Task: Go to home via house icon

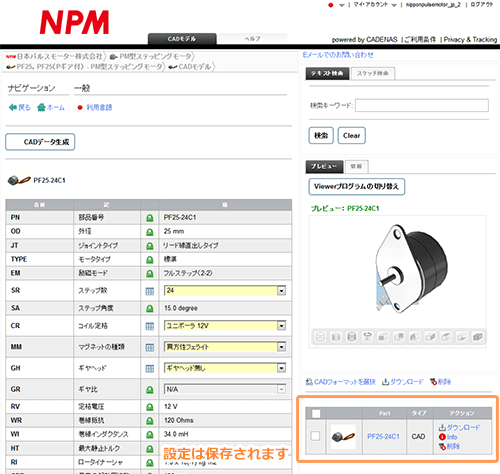Action: [41, 107]
